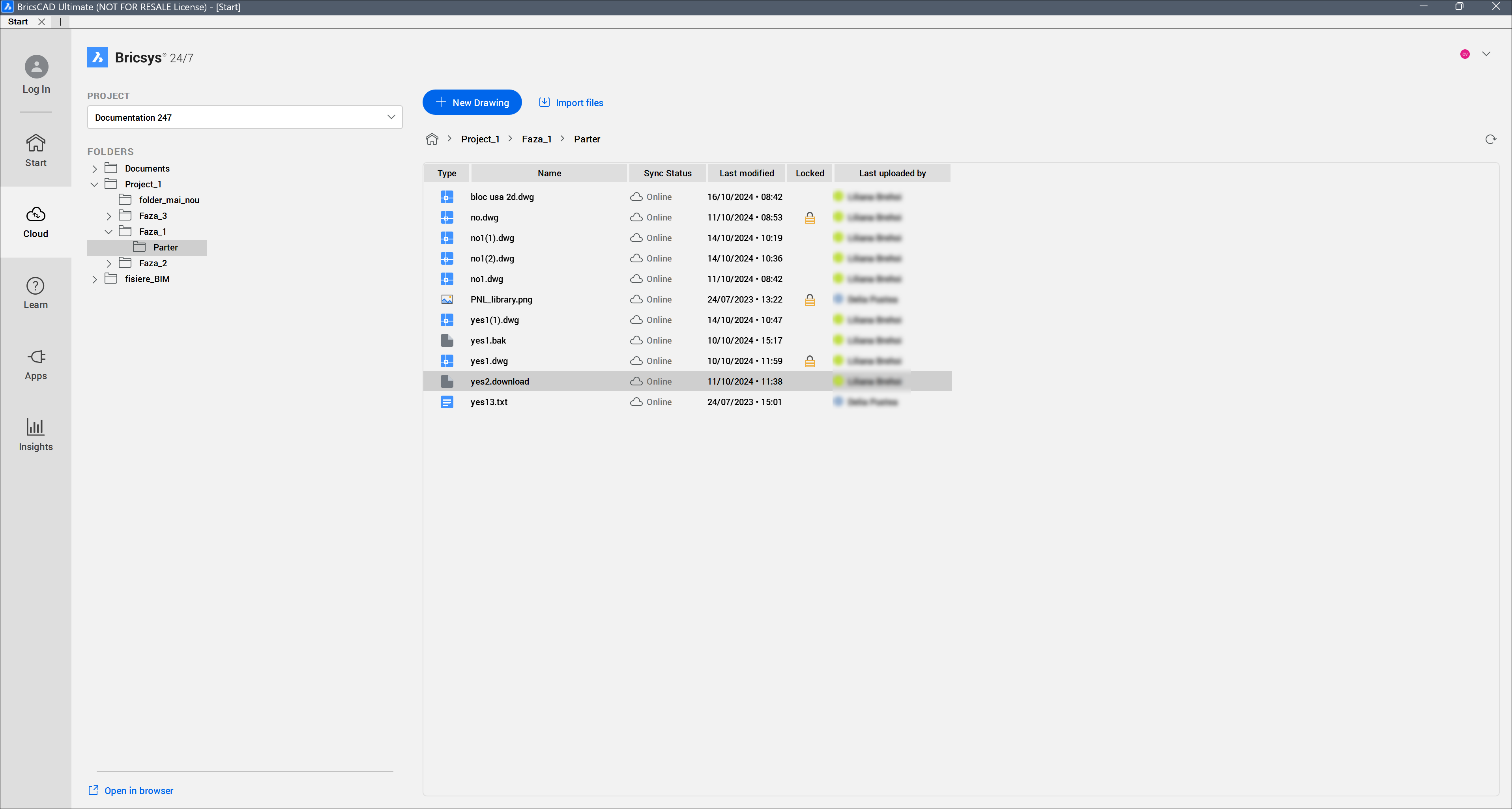The image size is (1512, 809).
Task: Open the Cloud panel in sidebar
Action: 36,222
